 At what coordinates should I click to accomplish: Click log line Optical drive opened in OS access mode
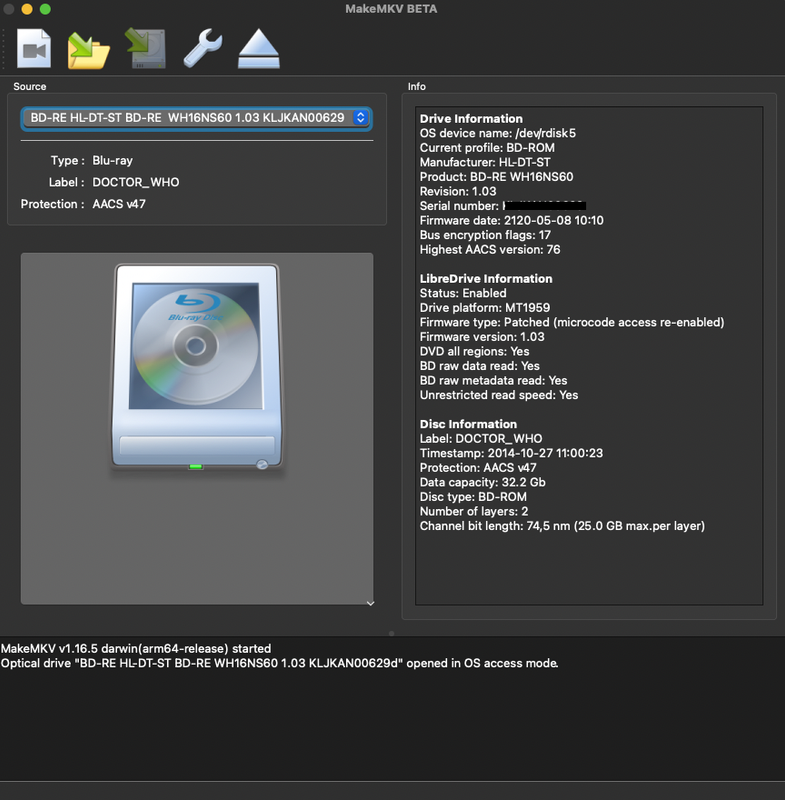[280, 663]
